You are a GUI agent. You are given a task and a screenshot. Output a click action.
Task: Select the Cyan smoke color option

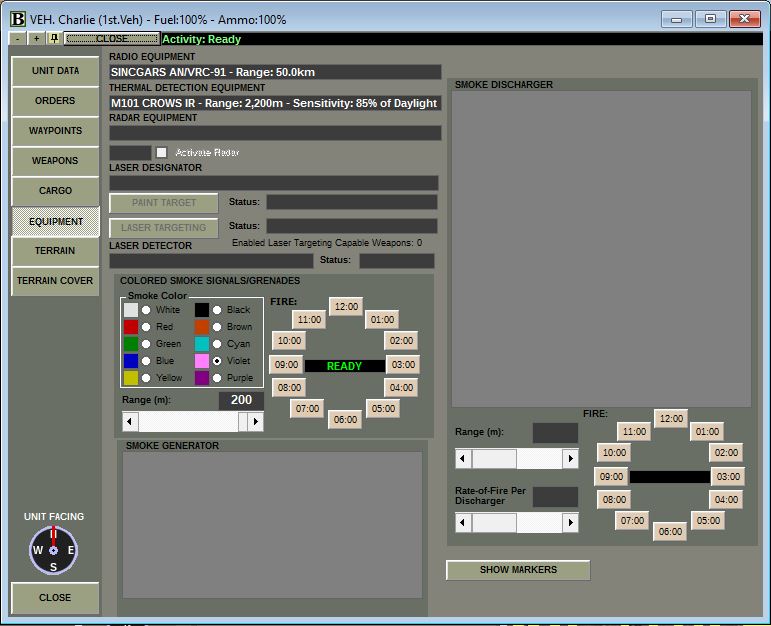(x=217, y=344)
